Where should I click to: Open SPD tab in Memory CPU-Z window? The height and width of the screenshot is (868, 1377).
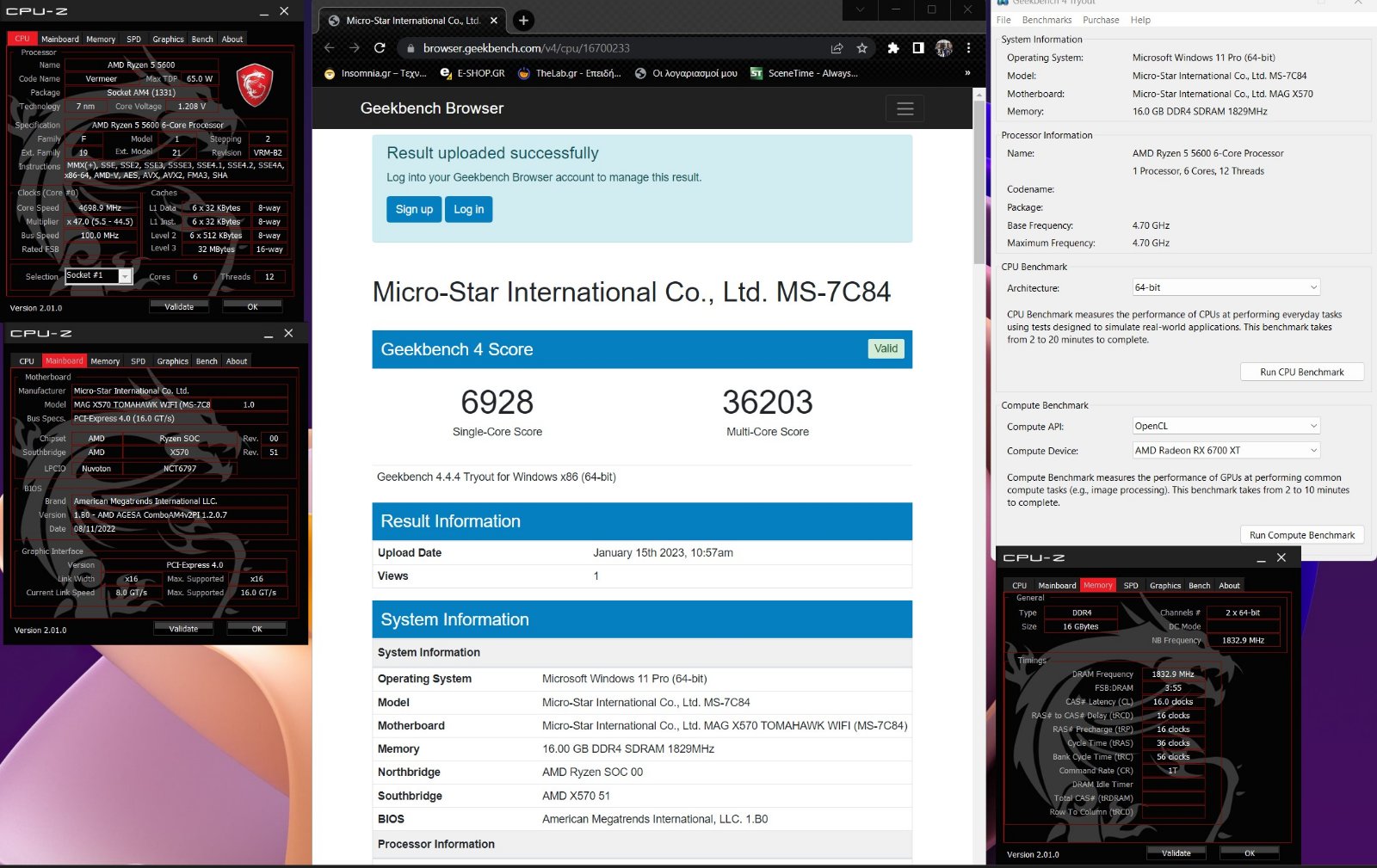pyautogui.click(x=1131, y=586)
